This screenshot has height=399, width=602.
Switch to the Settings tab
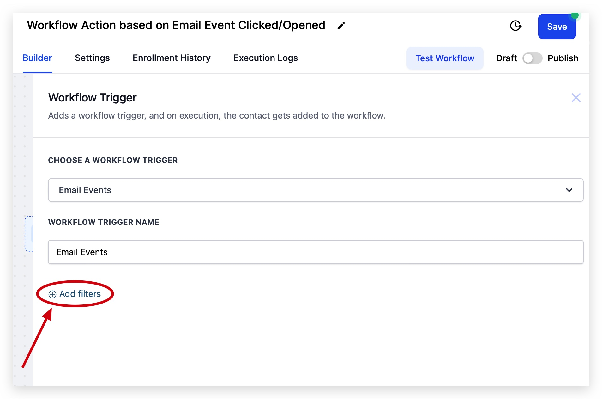click(x=92, y=58)
